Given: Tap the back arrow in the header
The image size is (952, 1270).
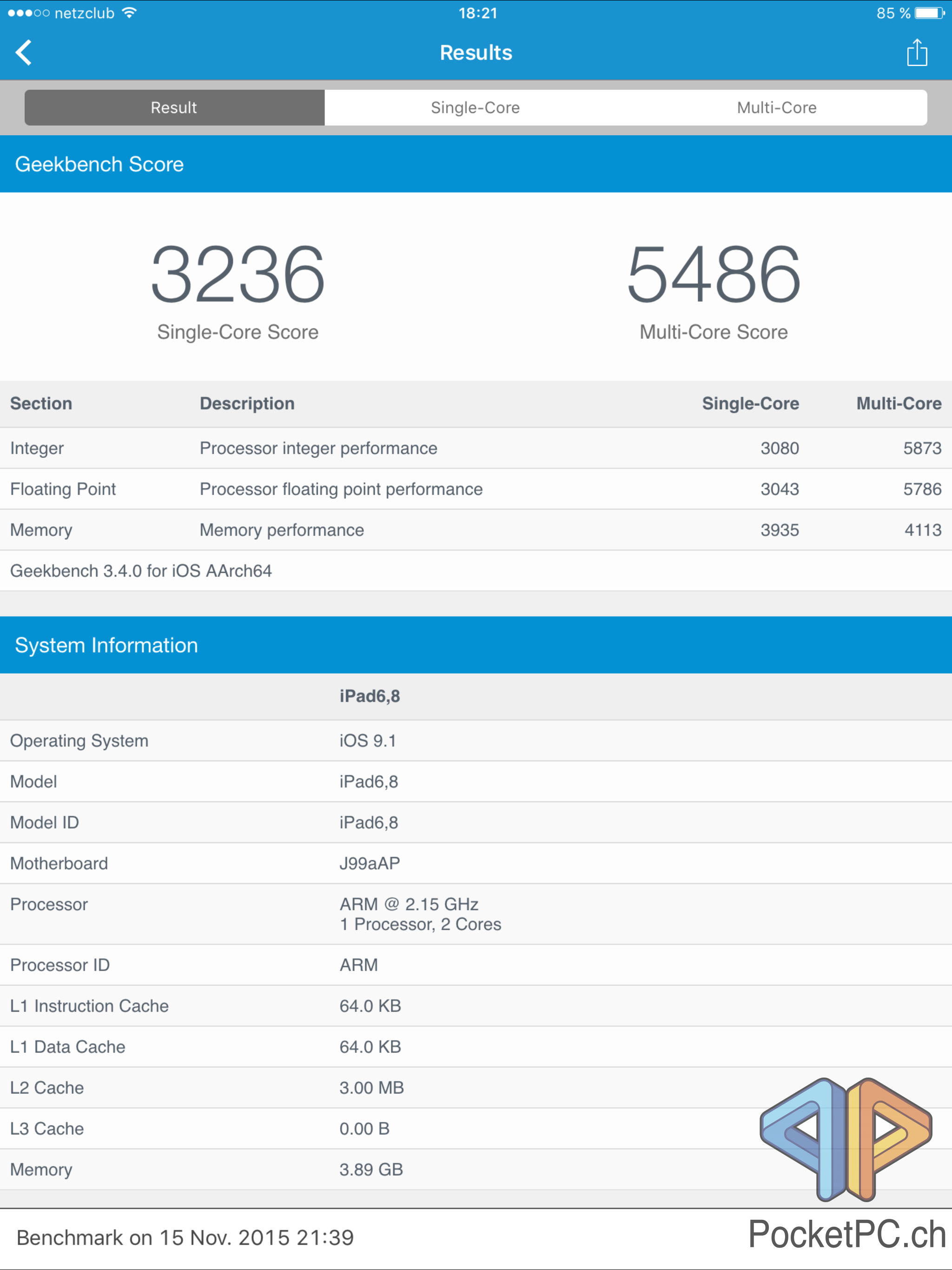Looking at the screenshot, I should click(x=24, y=53).
